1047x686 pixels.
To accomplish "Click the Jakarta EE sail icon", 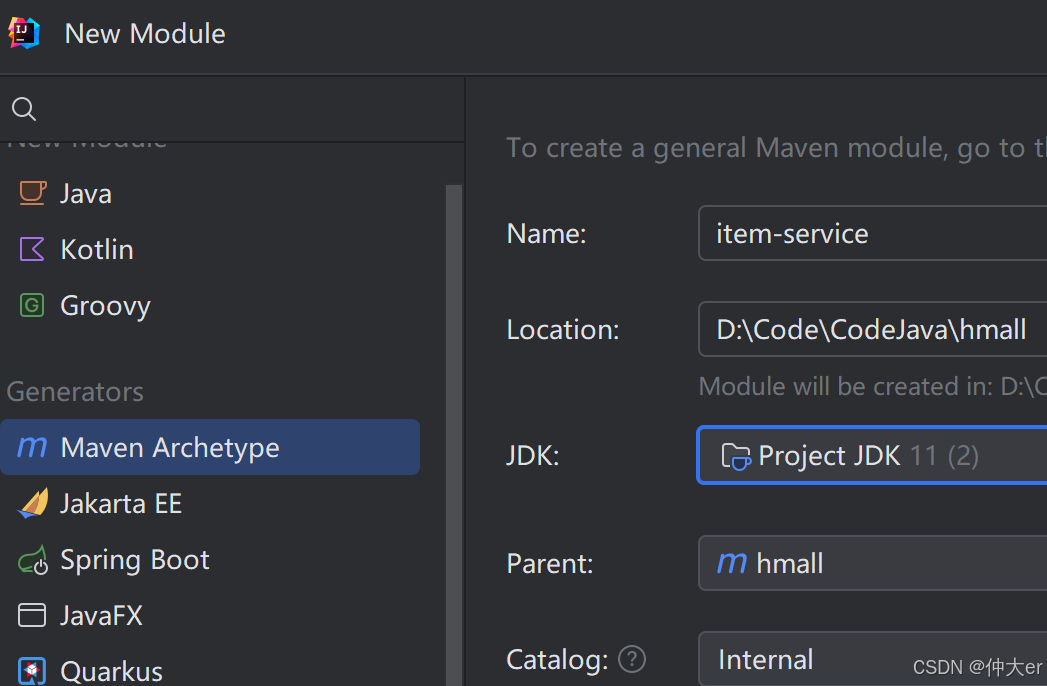I will pyautogui.click(x=33, y=503).
